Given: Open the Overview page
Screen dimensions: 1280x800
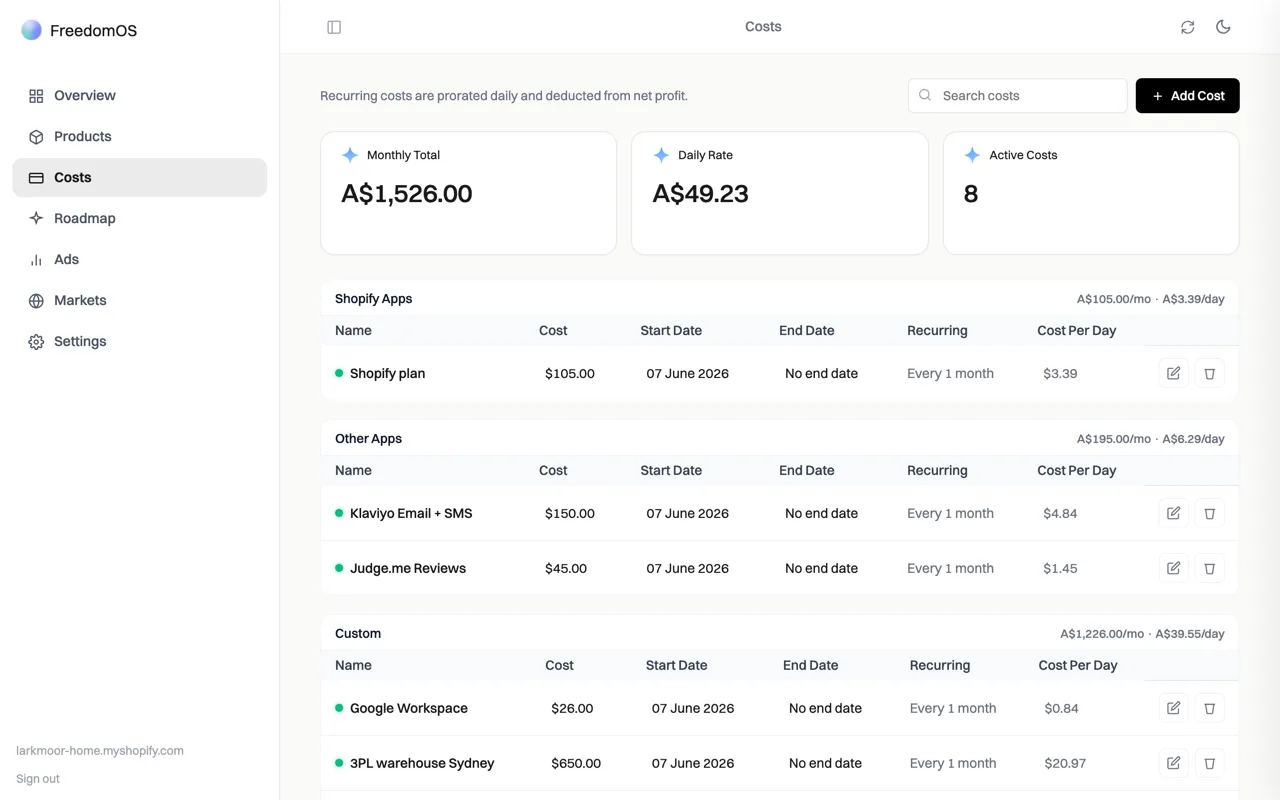Looking at the screenshot, I should (x=140, y=96).
